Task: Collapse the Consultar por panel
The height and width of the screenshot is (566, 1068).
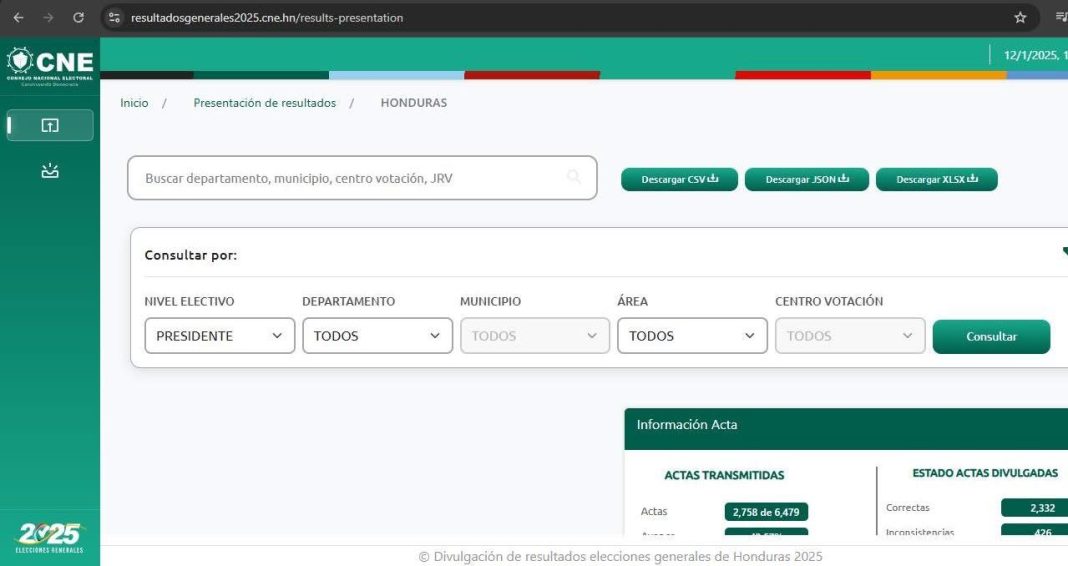Action: point(1063,253)
